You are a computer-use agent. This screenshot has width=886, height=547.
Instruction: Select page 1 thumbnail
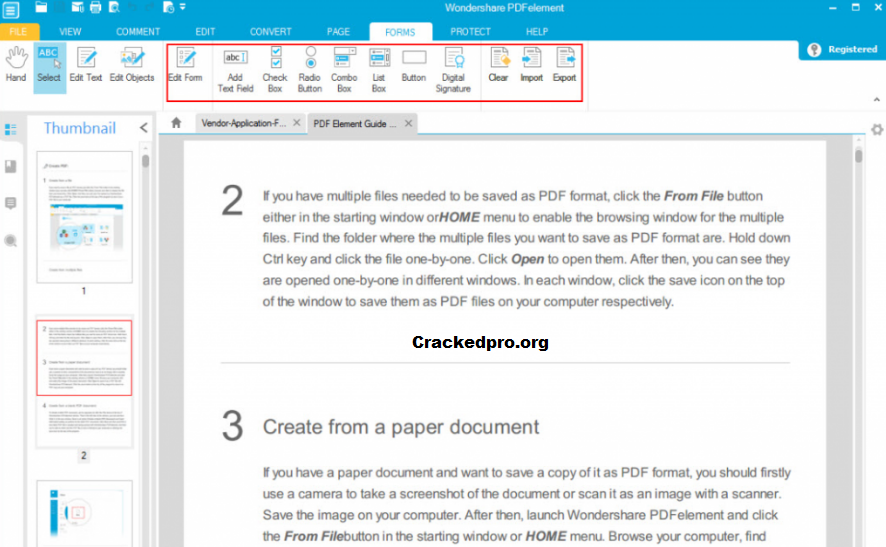(x=85, y=217)
